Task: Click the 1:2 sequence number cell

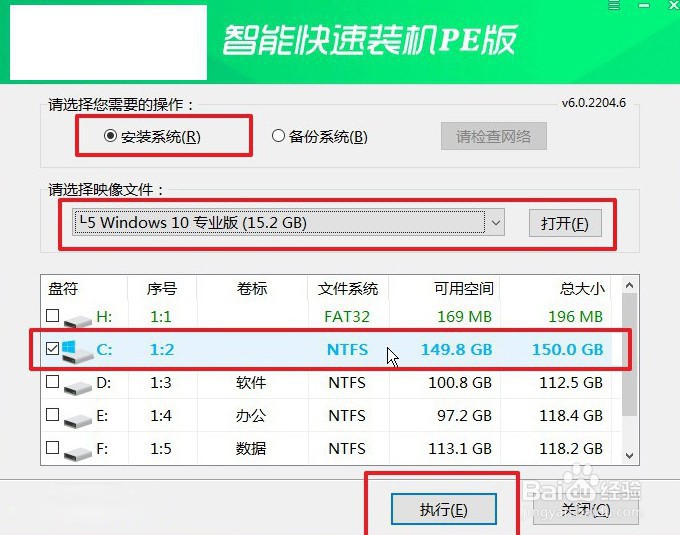Action: [x=162, y=349]
